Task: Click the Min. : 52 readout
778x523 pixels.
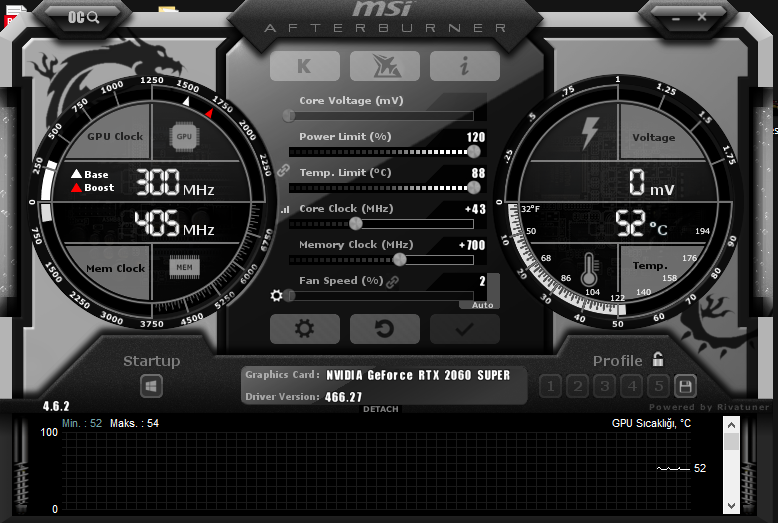Action: tap(82, 423)
